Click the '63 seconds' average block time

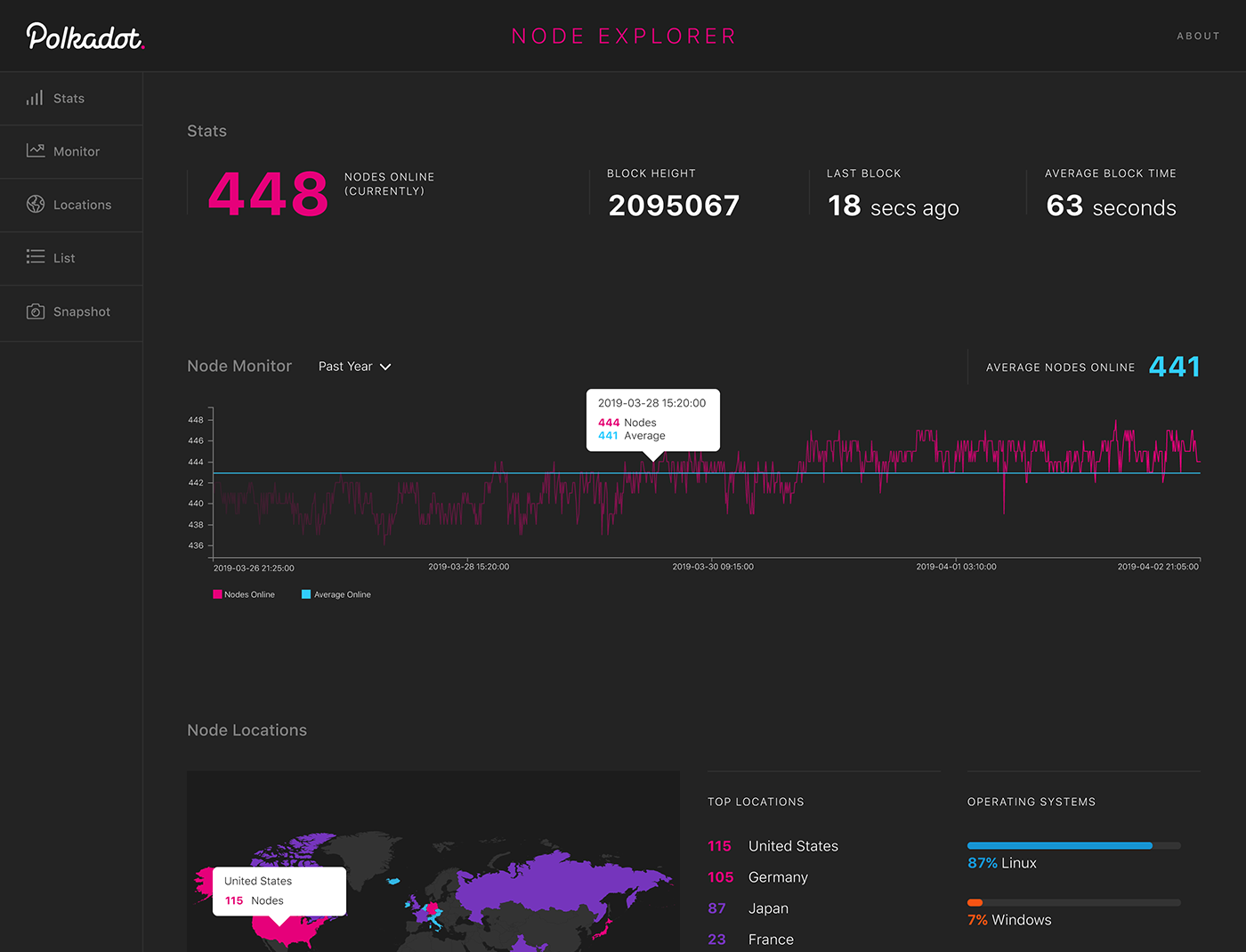[1111, 207]
